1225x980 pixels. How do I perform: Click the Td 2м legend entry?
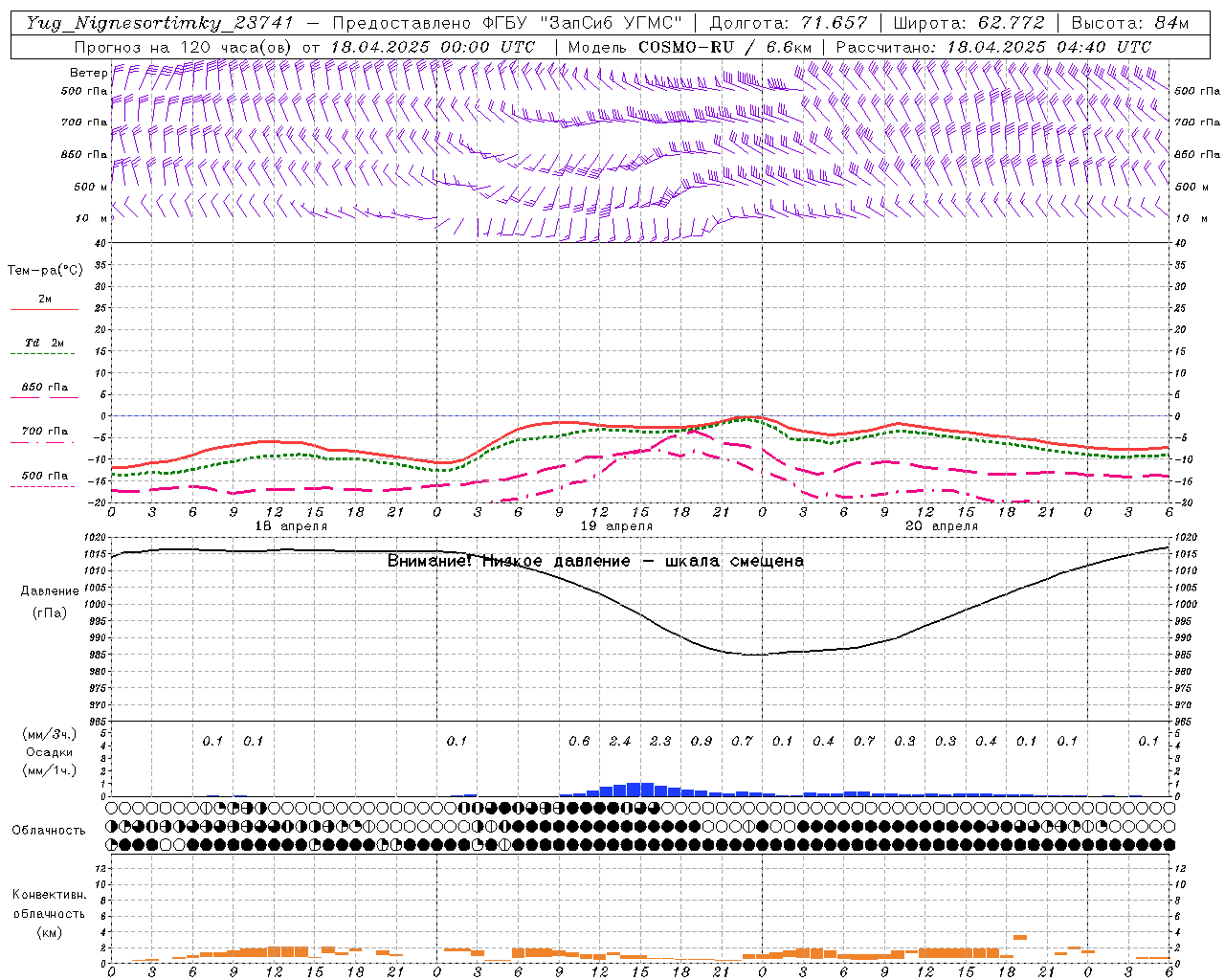(44, 343)
